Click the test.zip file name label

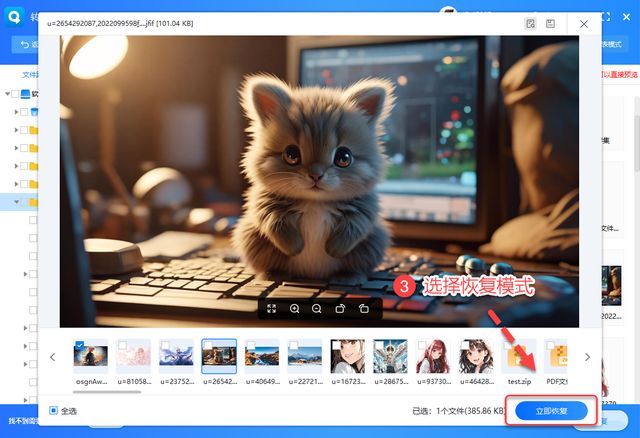[519, 382]
